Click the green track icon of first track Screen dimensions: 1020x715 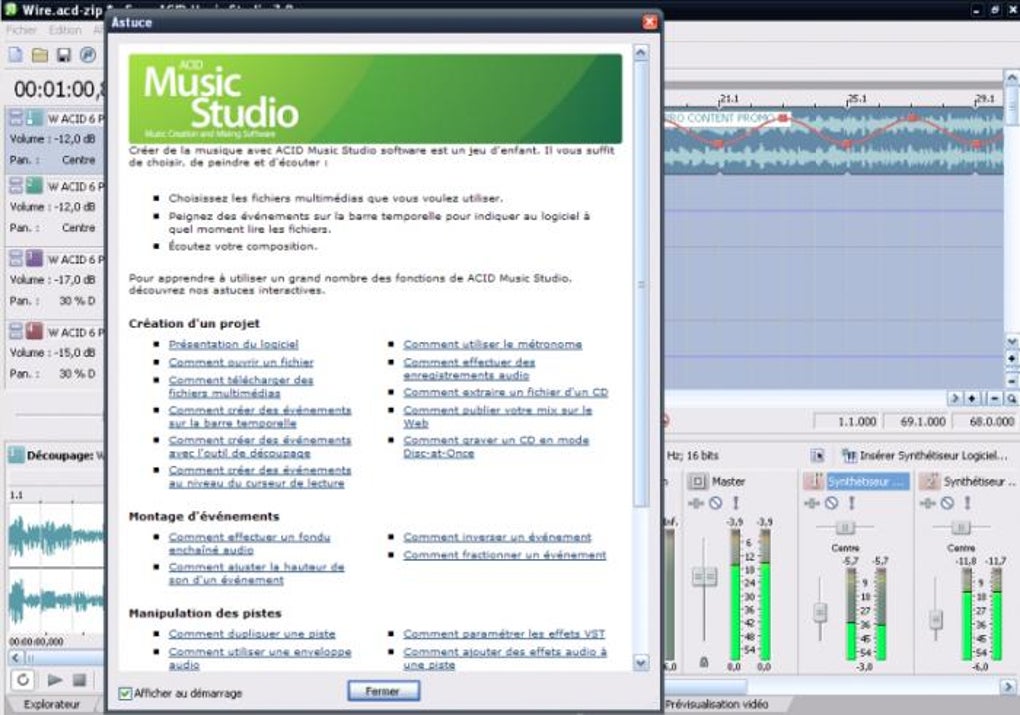click(34, 118)
